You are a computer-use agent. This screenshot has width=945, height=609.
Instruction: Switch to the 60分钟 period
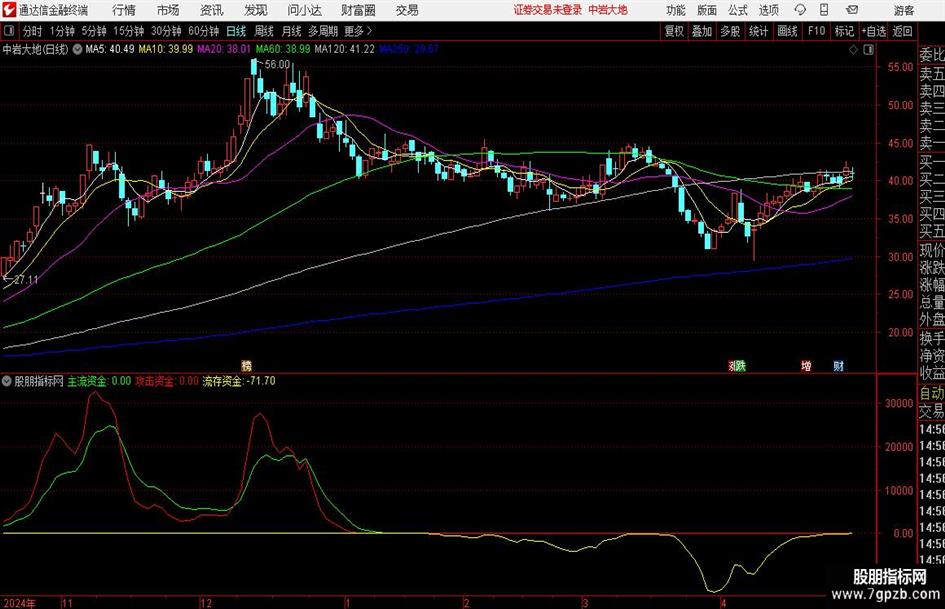(204, 31)
